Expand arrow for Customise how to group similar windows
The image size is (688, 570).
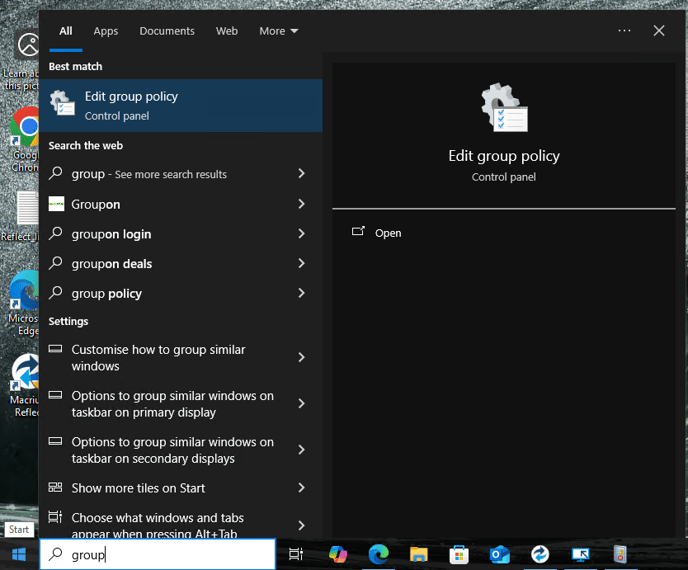pyautogui.click(x=301, y=357)
